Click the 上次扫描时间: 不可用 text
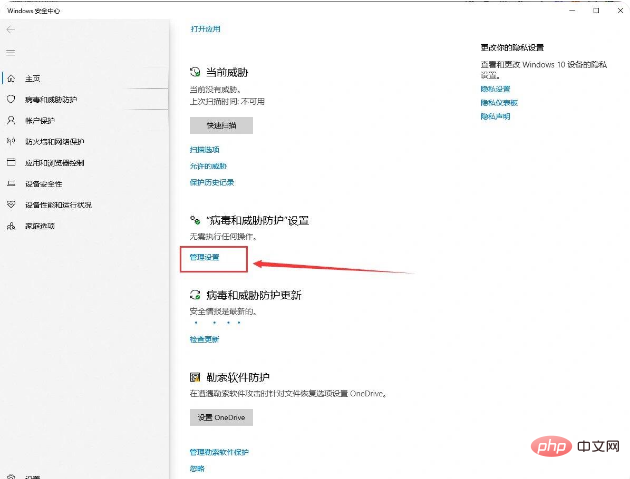Image resolution: width=630 pixels, height=479 pixels. point(227,101)
